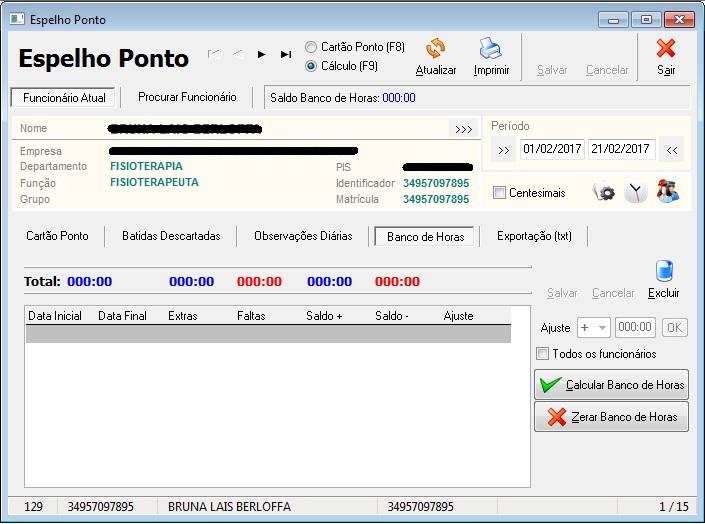Select the Cartão Ponto (F8) radio option
The width and height of the screenshot is (705, 524).
pos(311,47)
